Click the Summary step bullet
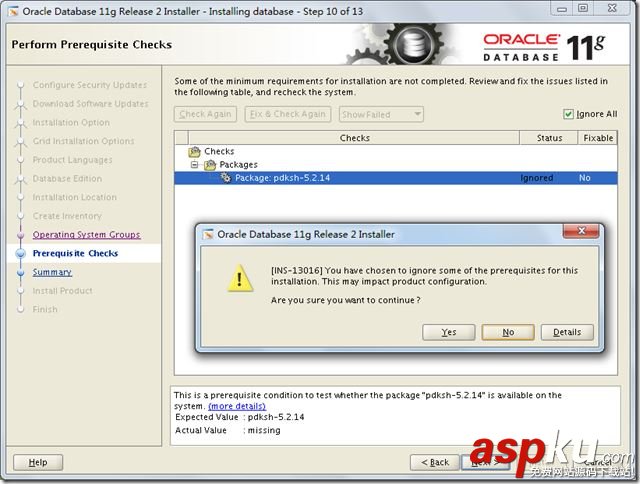This screenshot has width=640, height=484. point(20,272)
